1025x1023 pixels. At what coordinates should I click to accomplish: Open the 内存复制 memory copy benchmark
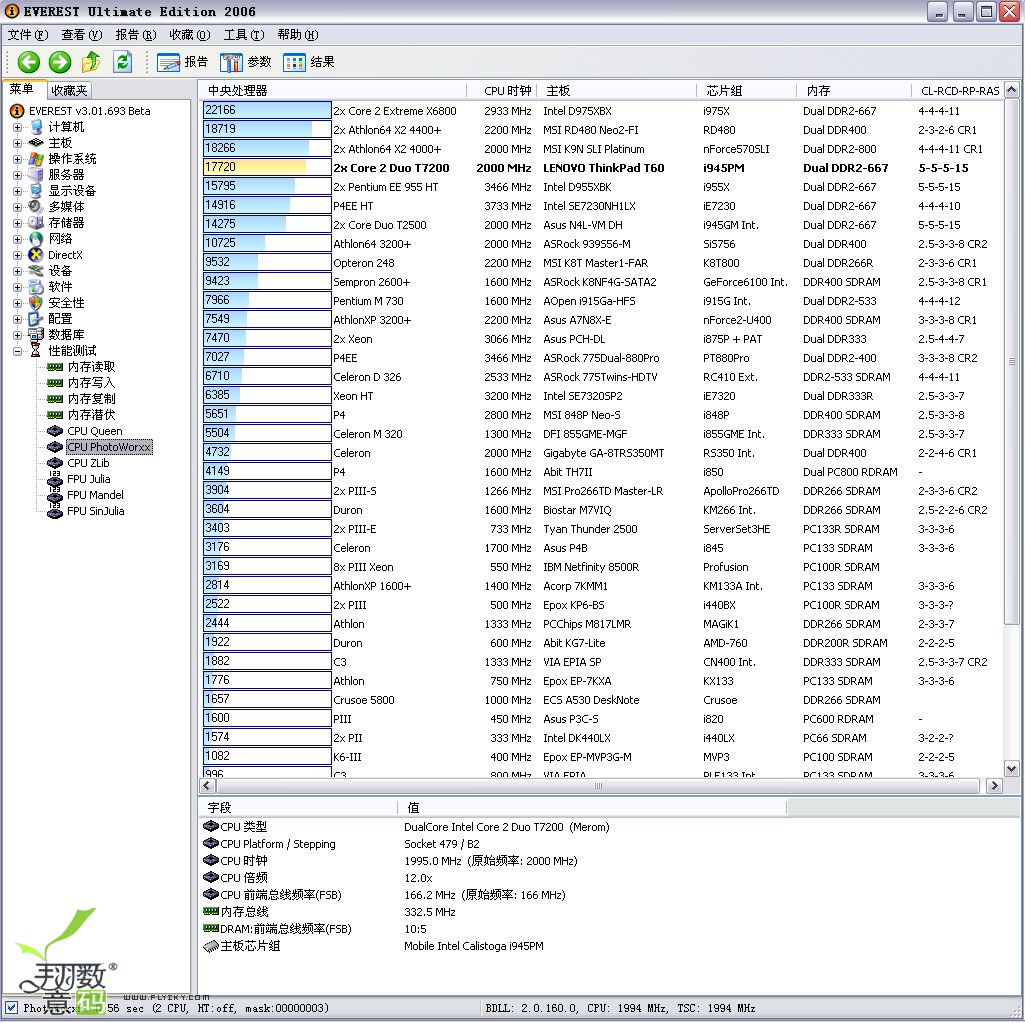(91, 399)
